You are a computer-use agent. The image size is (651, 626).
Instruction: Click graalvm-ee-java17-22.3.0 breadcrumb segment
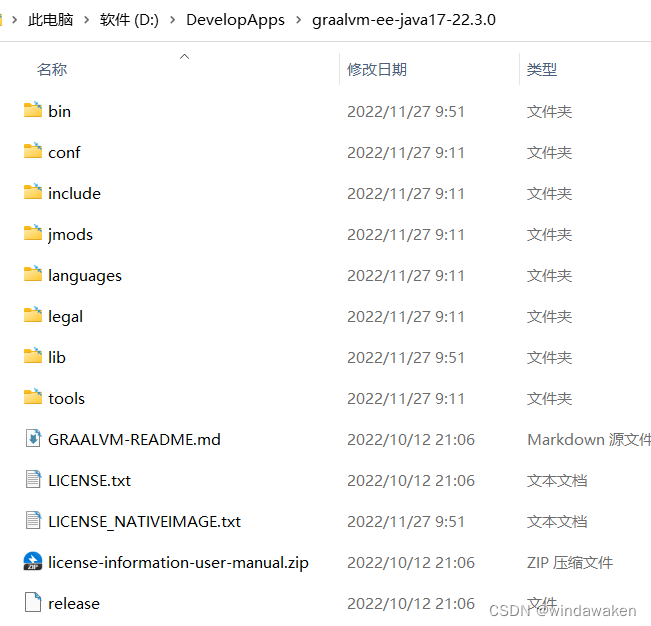coord(404,20)
